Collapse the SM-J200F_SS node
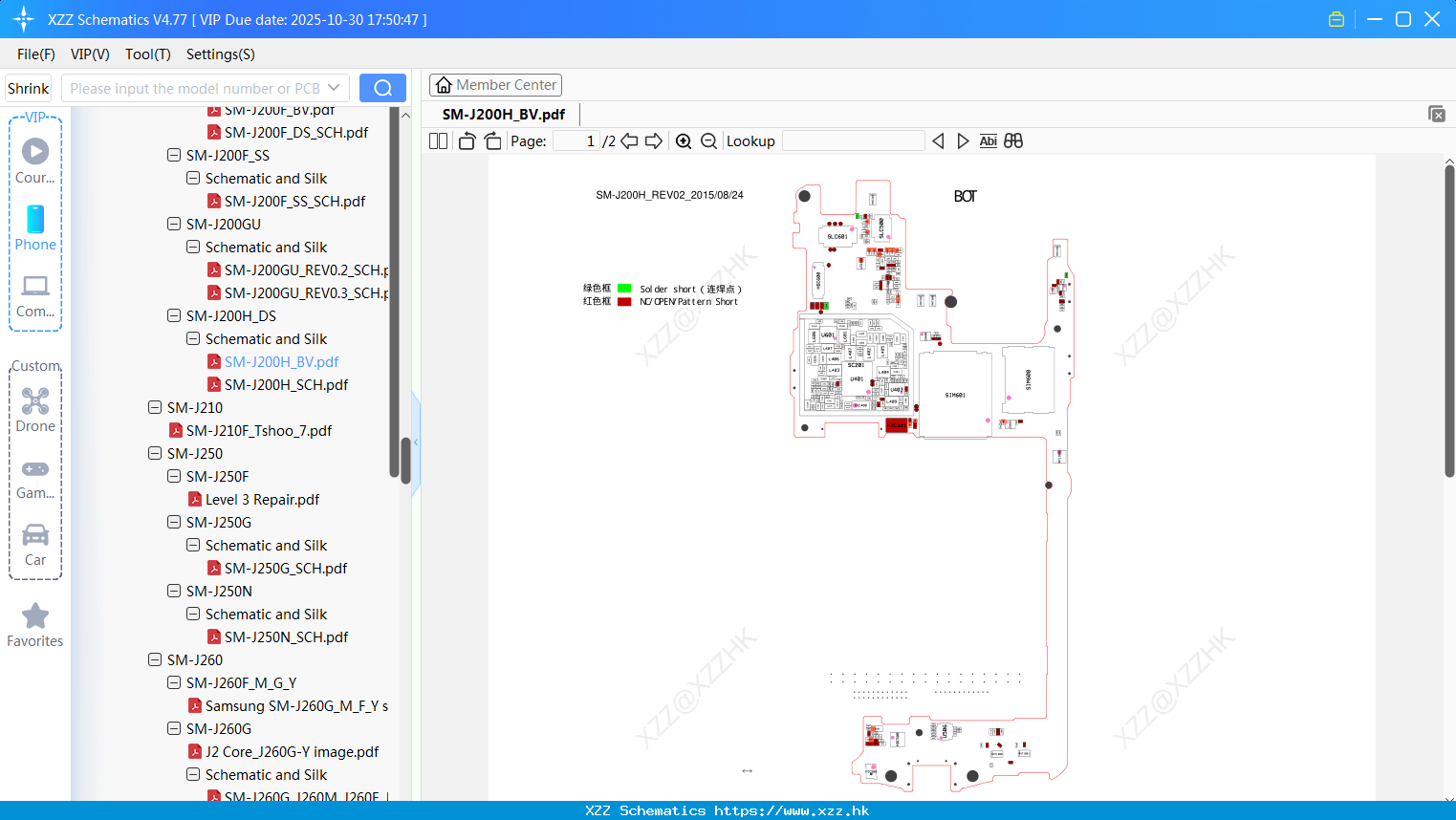Image resolution: width=1456 pixels, height=820 pixels. point(174,155)
